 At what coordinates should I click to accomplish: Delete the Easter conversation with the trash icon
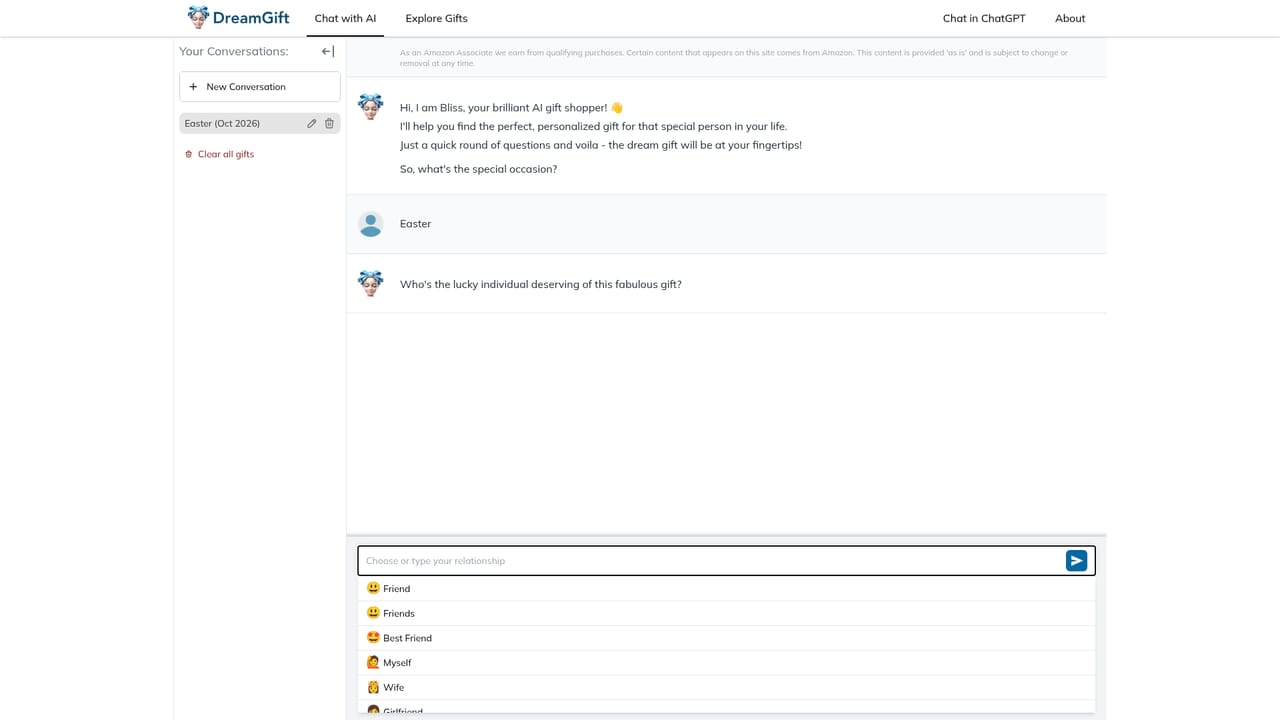pyautogui.click(x=329, y=124)
